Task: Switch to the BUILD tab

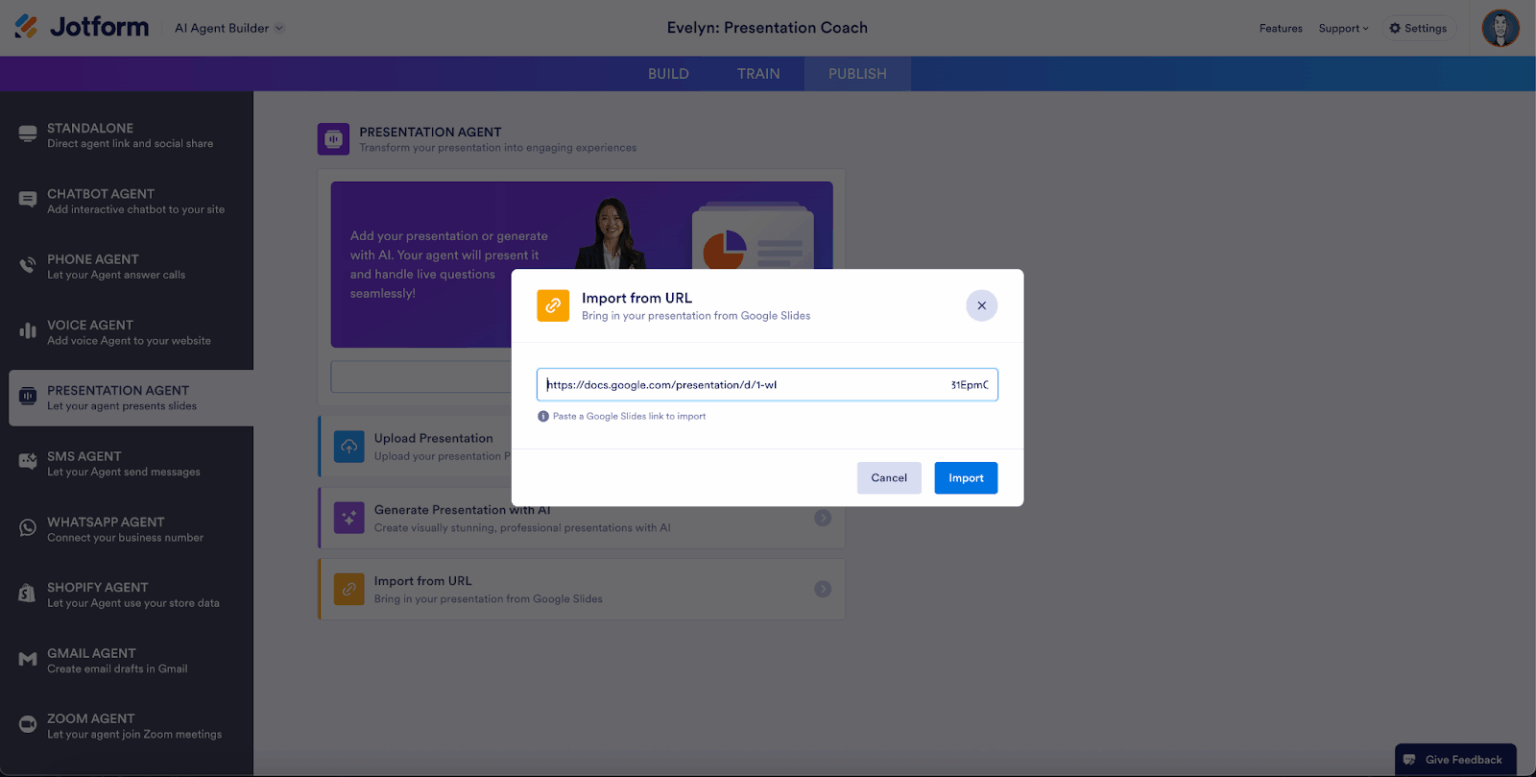Action: [668, 73]
